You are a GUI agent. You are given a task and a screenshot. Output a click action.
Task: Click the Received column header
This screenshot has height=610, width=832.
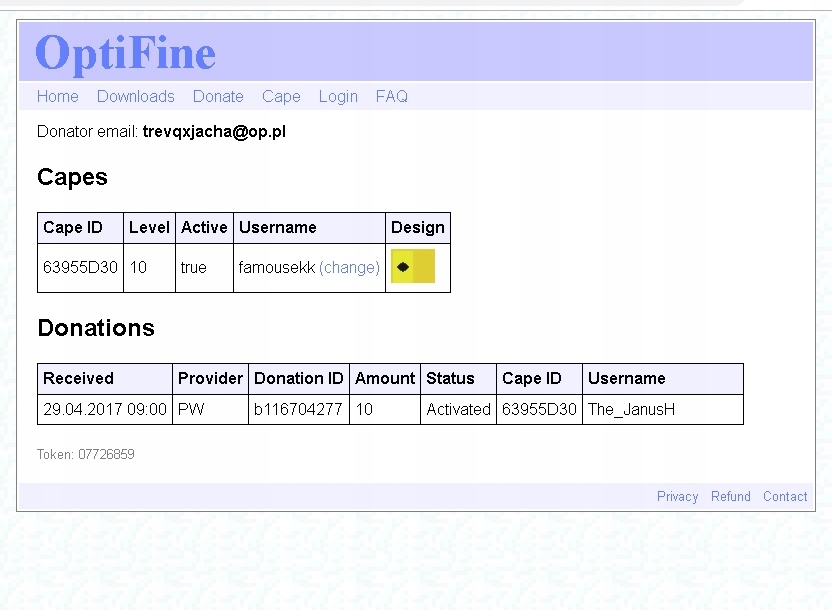(x=105, y=379)
